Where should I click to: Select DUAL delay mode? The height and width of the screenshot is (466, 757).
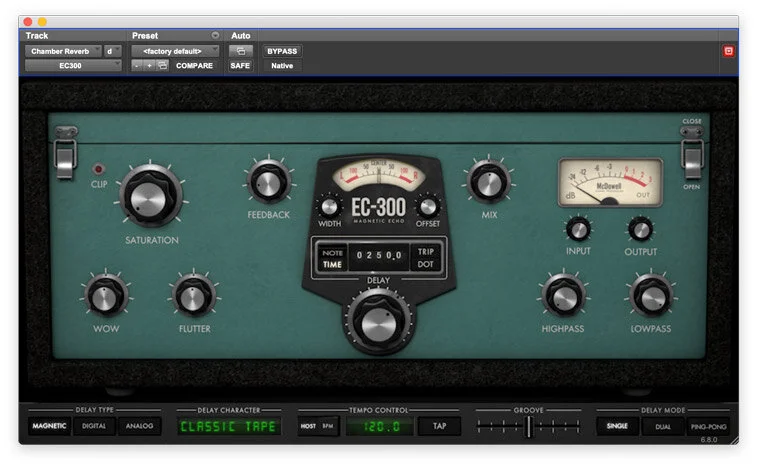[x=663, y=426]
